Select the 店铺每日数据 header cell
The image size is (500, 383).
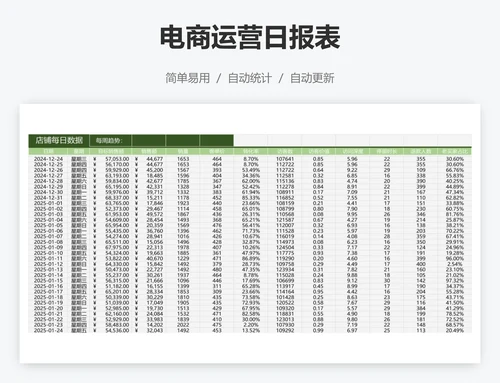point(59,140)
